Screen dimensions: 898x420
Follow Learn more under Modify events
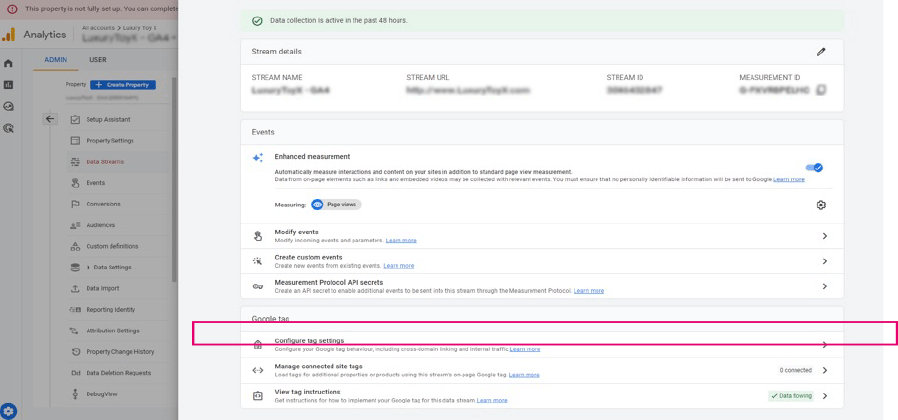(x=401, y=240)
